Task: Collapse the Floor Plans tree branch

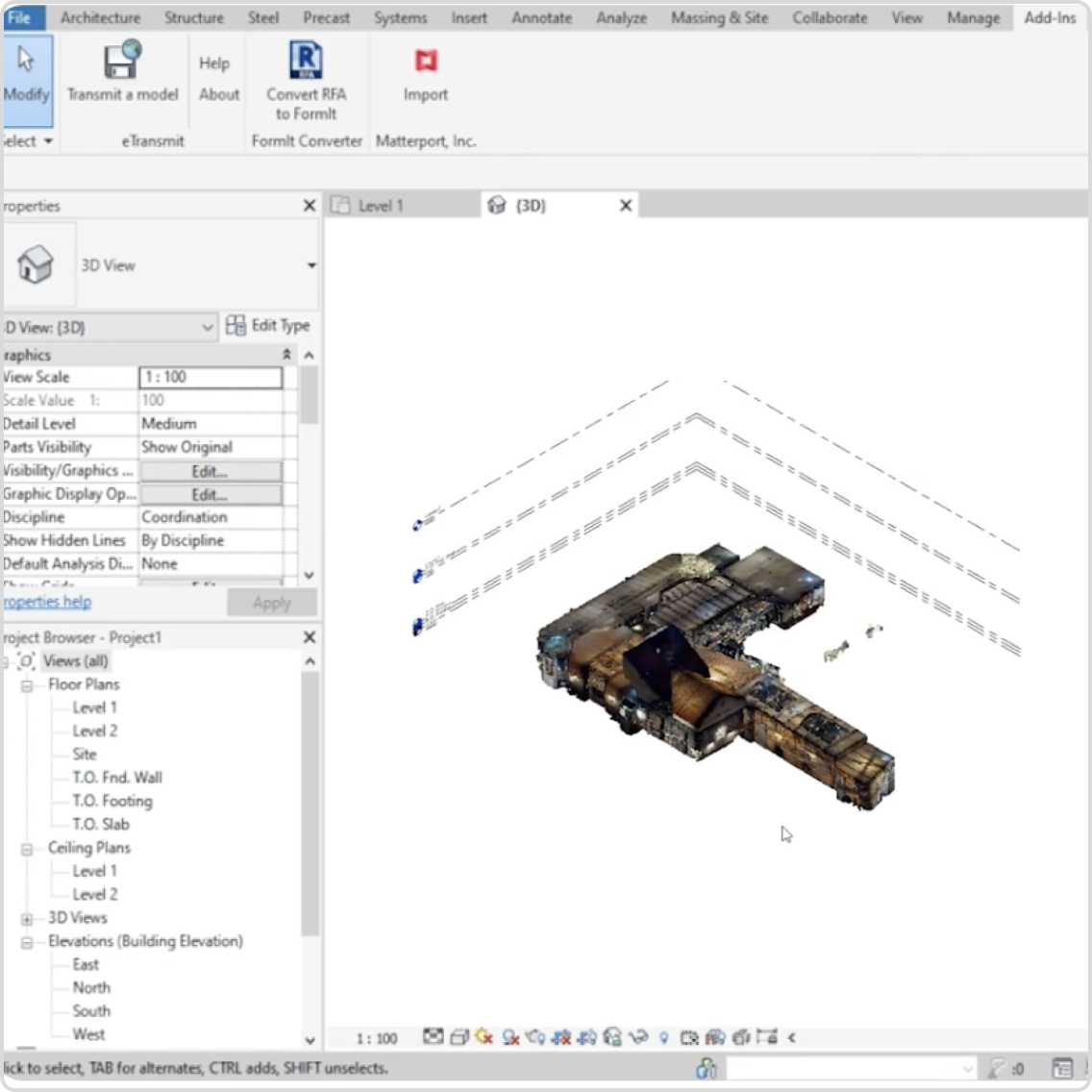Action: pyautogui.click(x=26, y=683)
